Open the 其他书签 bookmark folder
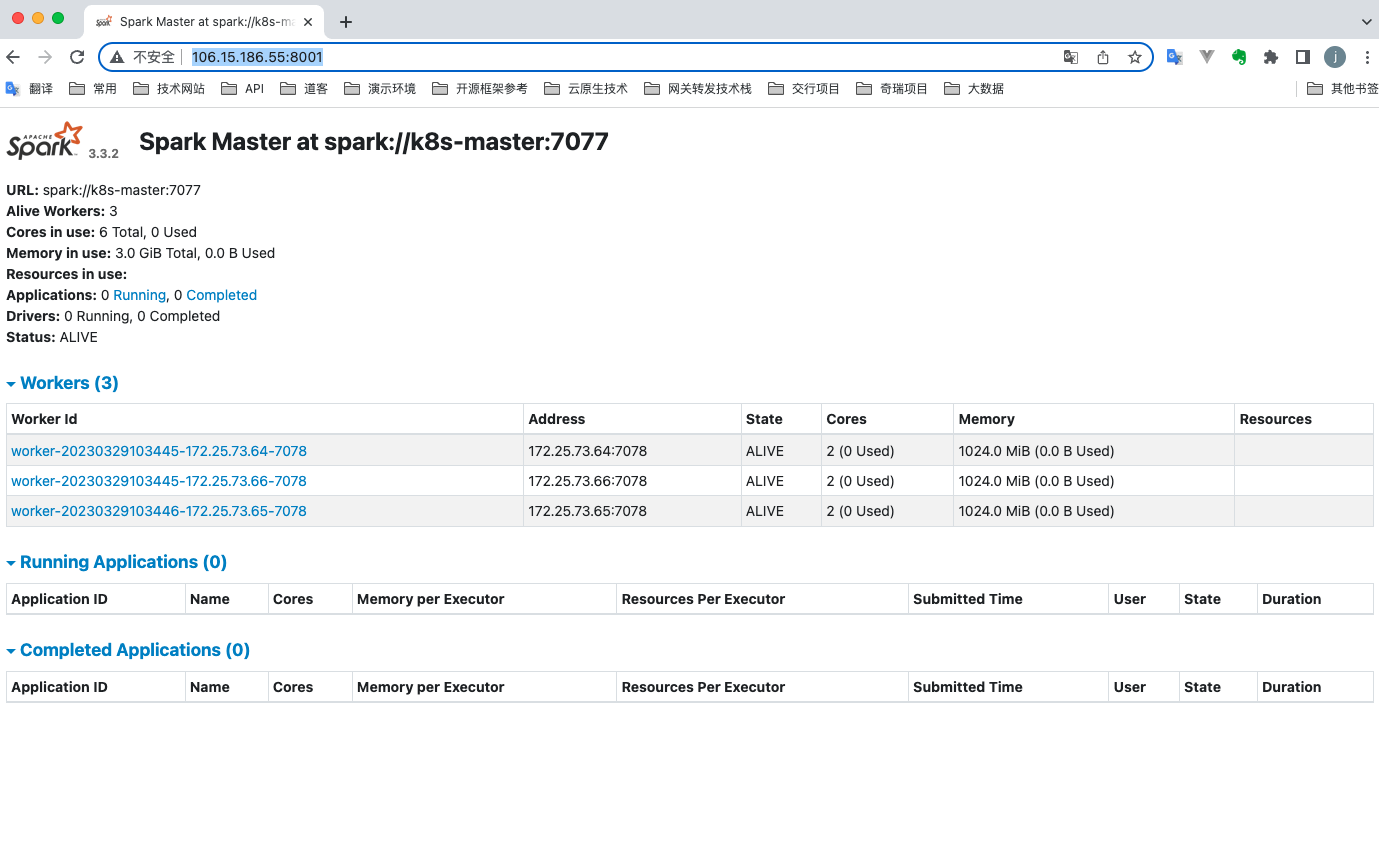Viewport: 1379px width, 856px height. [x=1343, y=89]
